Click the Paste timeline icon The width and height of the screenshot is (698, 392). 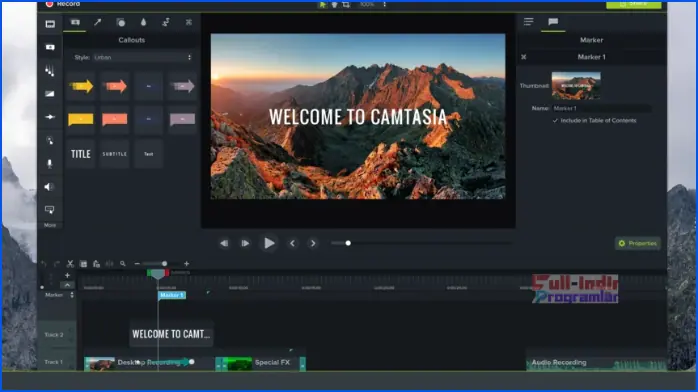(96, 264)
